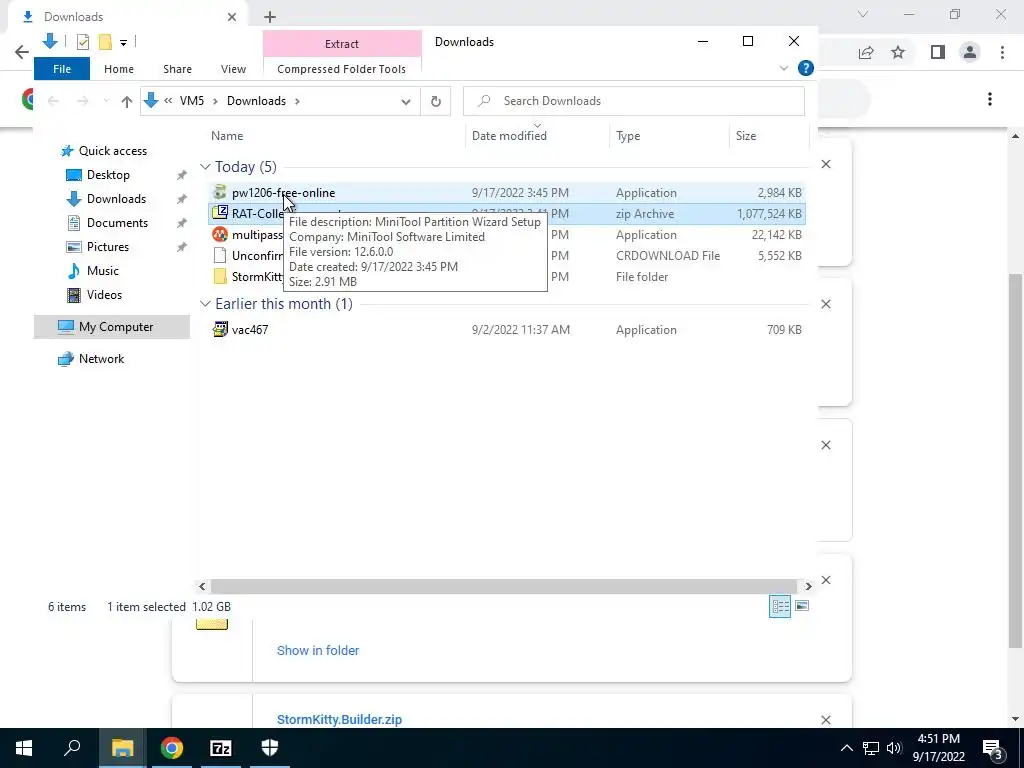Open the File tab in Explorer ribbon

point(62,69)
